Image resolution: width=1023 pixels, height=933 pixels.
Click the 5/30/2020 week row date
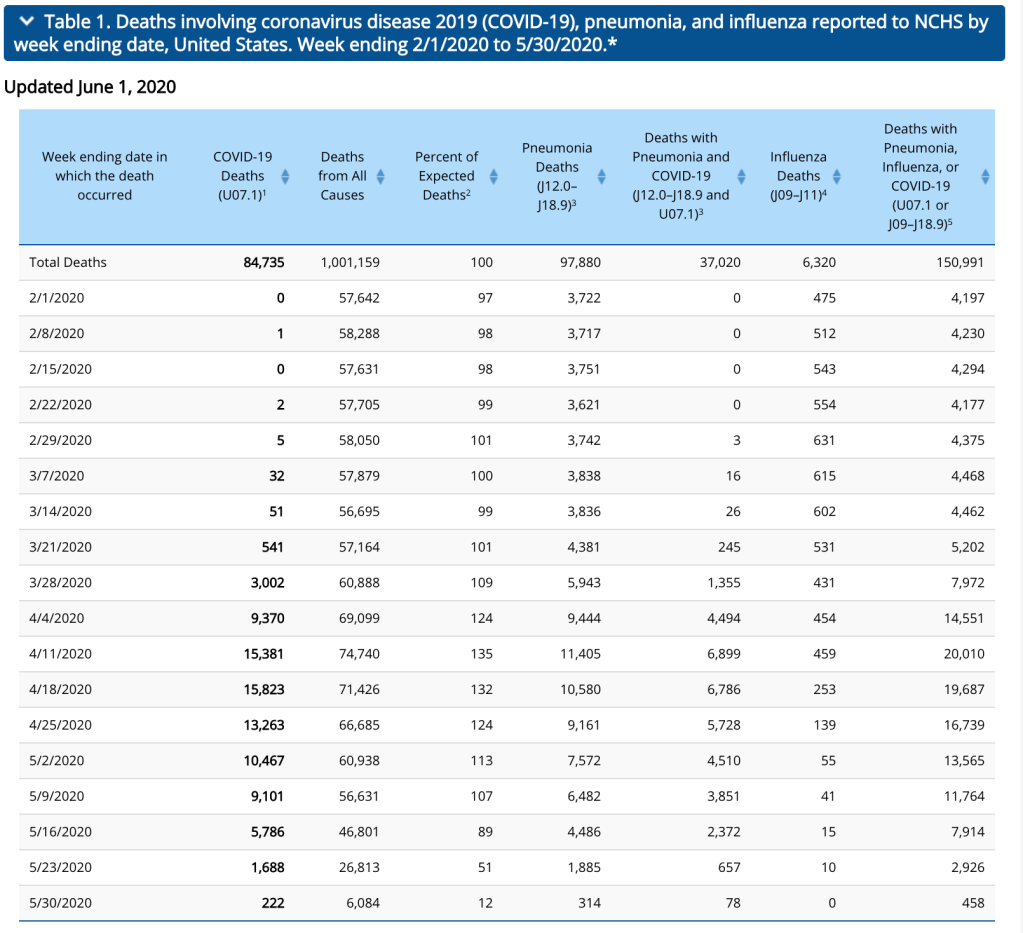pyautogui.click(x=61, y=903)
